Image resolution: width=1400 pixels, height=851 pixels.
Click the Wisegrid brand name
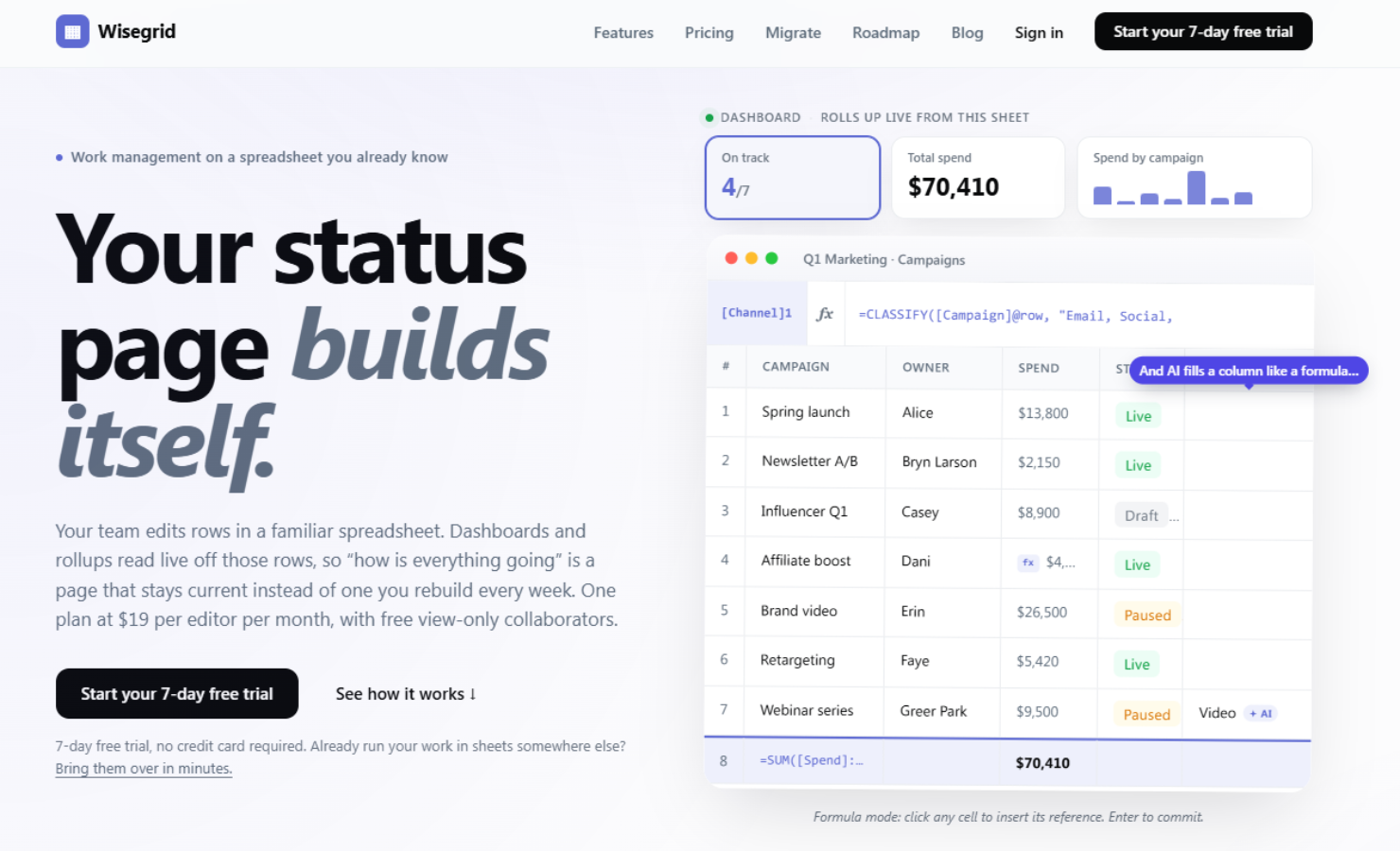point(137,31)
